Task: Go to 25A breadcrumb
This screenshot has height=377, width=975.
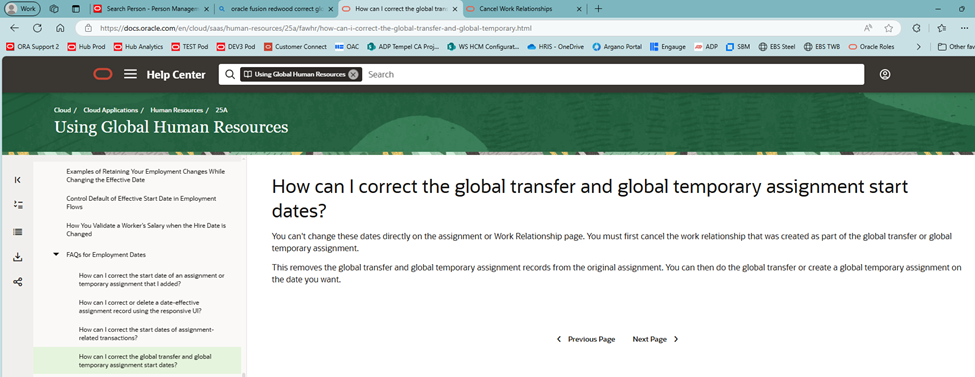Action: point(221,109)
